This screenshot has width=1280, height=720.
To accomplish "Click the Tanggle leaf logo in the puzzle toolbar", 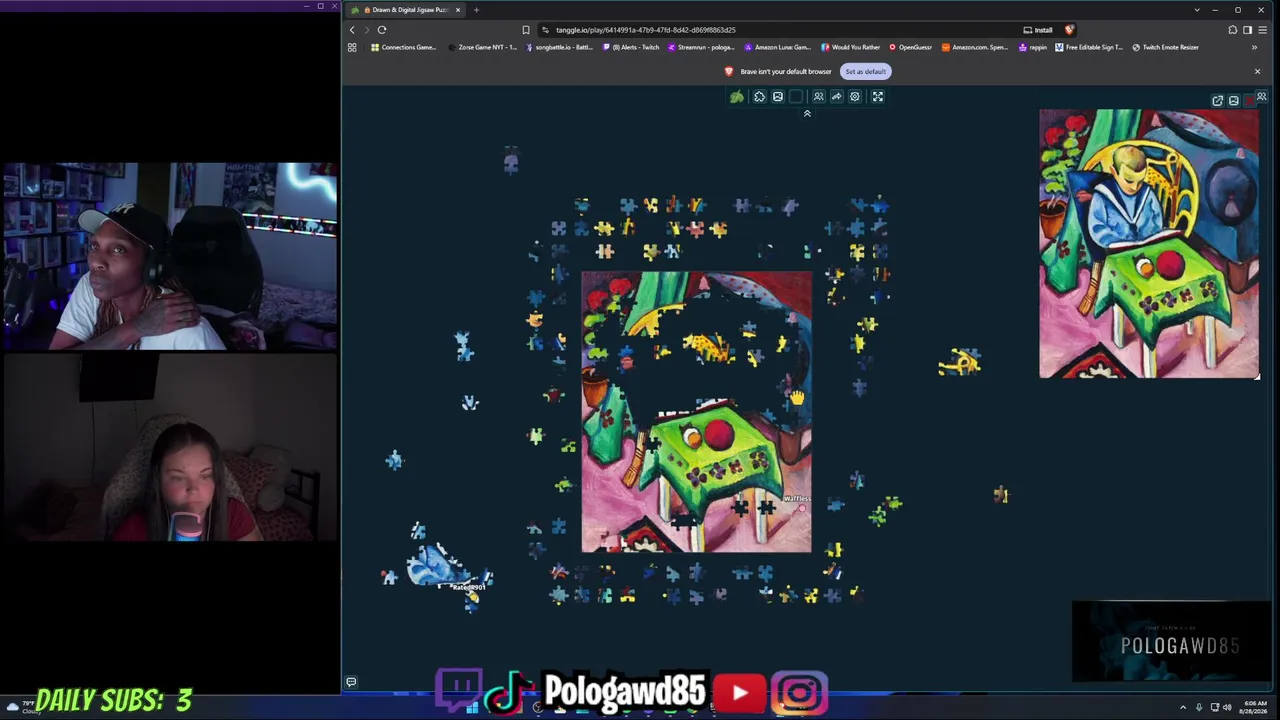I will 737,97.
